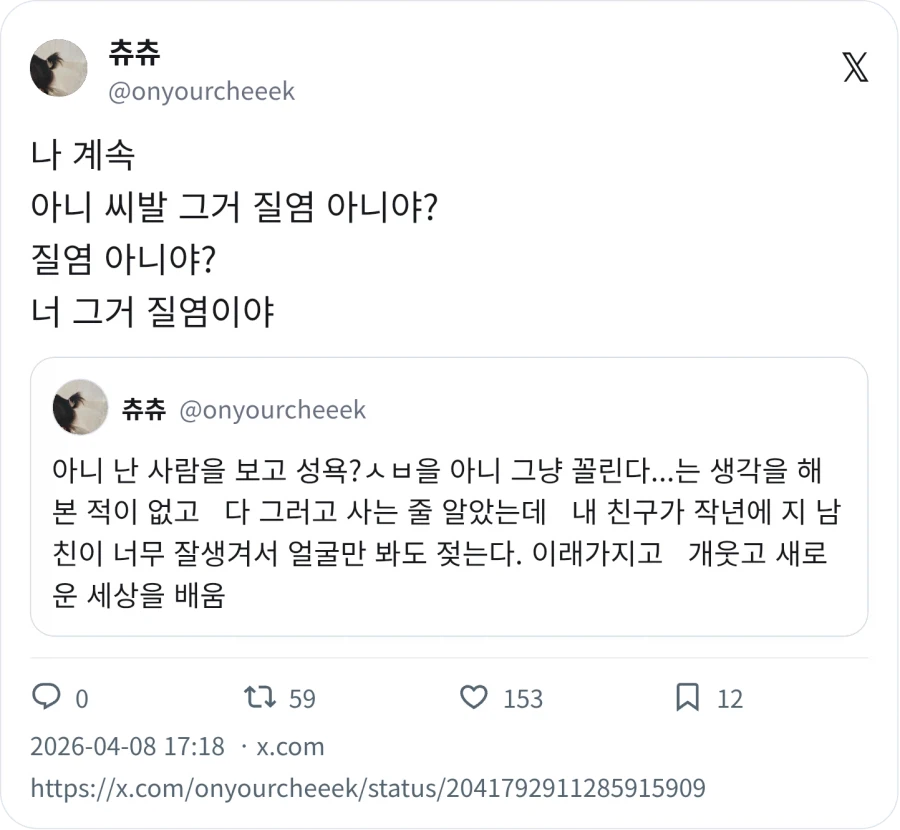
Task: Click the heart icon to unlike the tweet
Action: pyautogui.click(x=474, y=698)
